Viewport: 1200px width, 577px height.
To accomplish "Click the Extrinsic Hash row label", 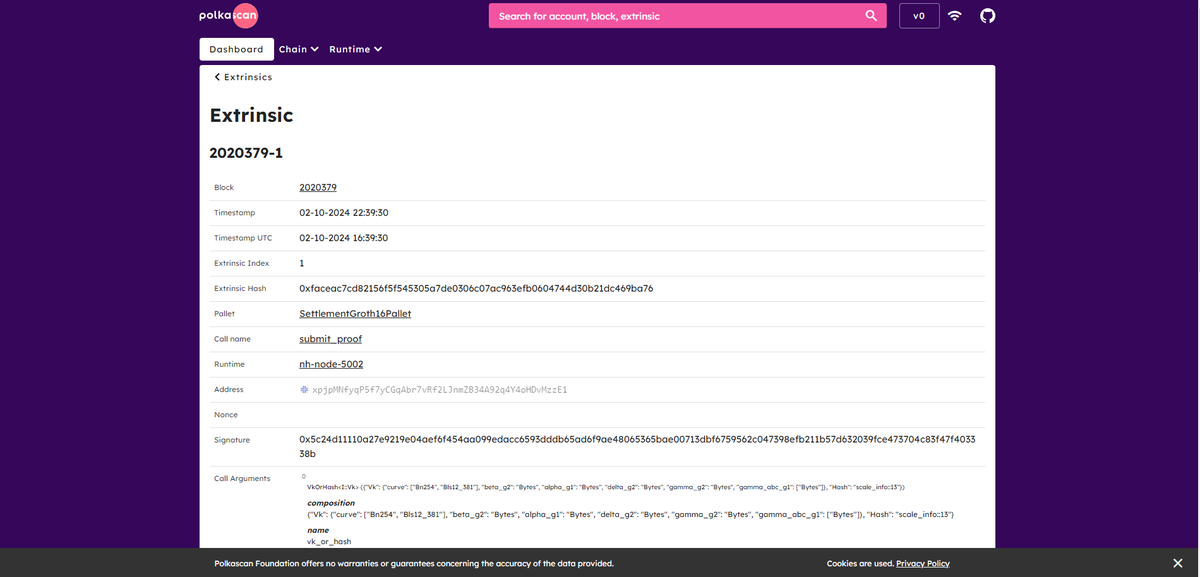I will coord(240,289).
